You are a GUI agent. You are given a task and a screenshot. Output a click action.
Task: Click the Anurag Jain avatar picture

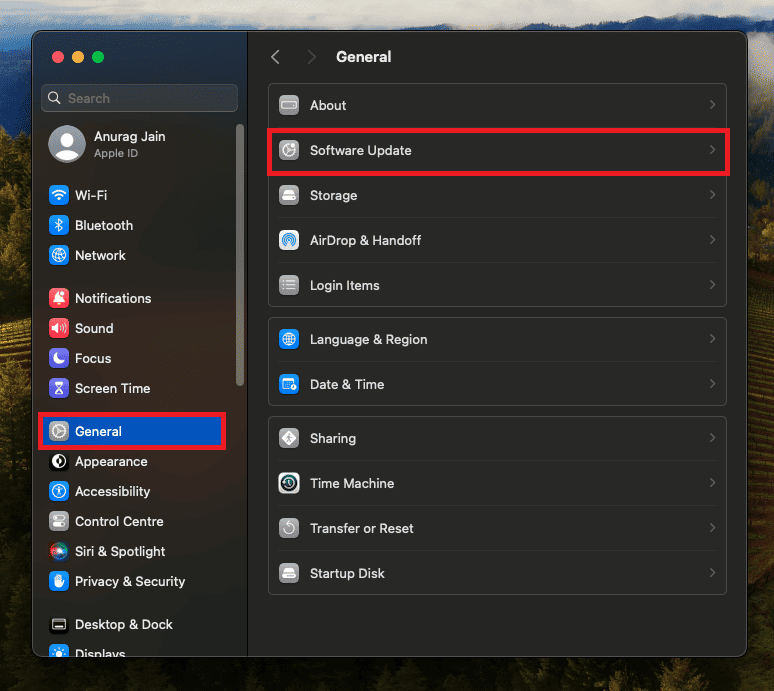67,144
